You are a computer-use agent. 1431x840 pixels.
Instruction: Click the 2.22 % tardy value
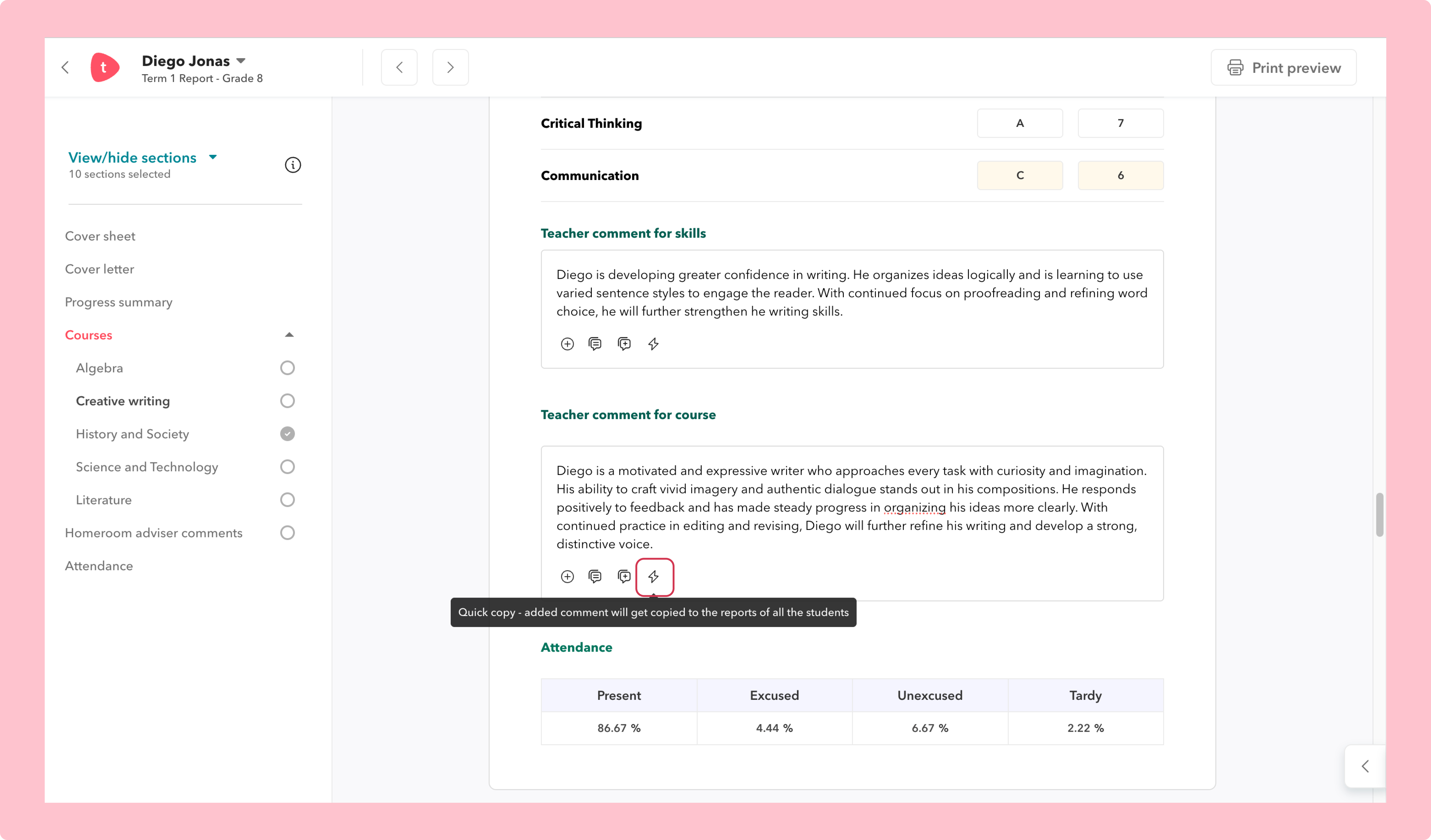[x=1086, y=728]
